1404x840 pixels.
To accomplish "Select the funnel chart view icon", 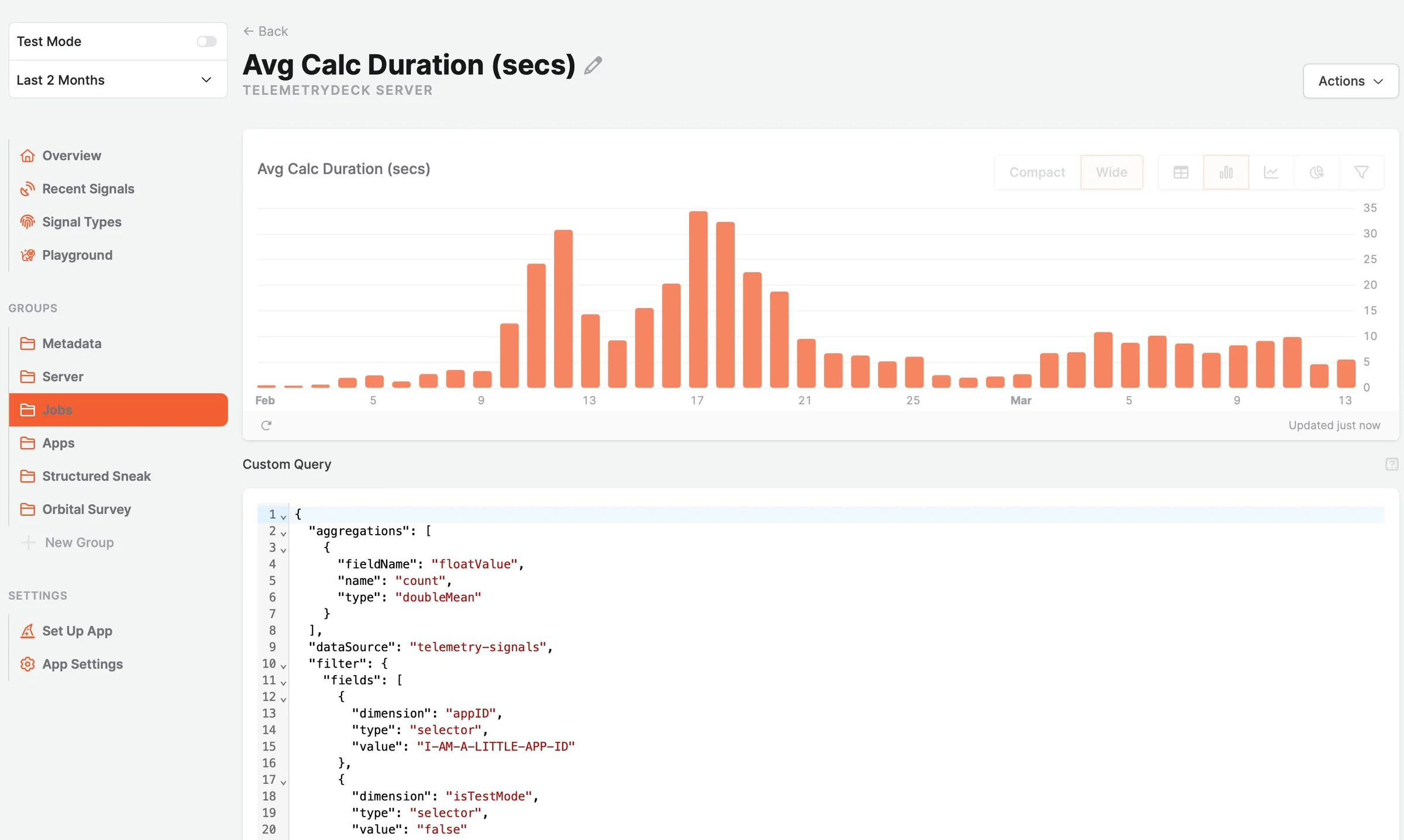I will (x=1361, y=172).
